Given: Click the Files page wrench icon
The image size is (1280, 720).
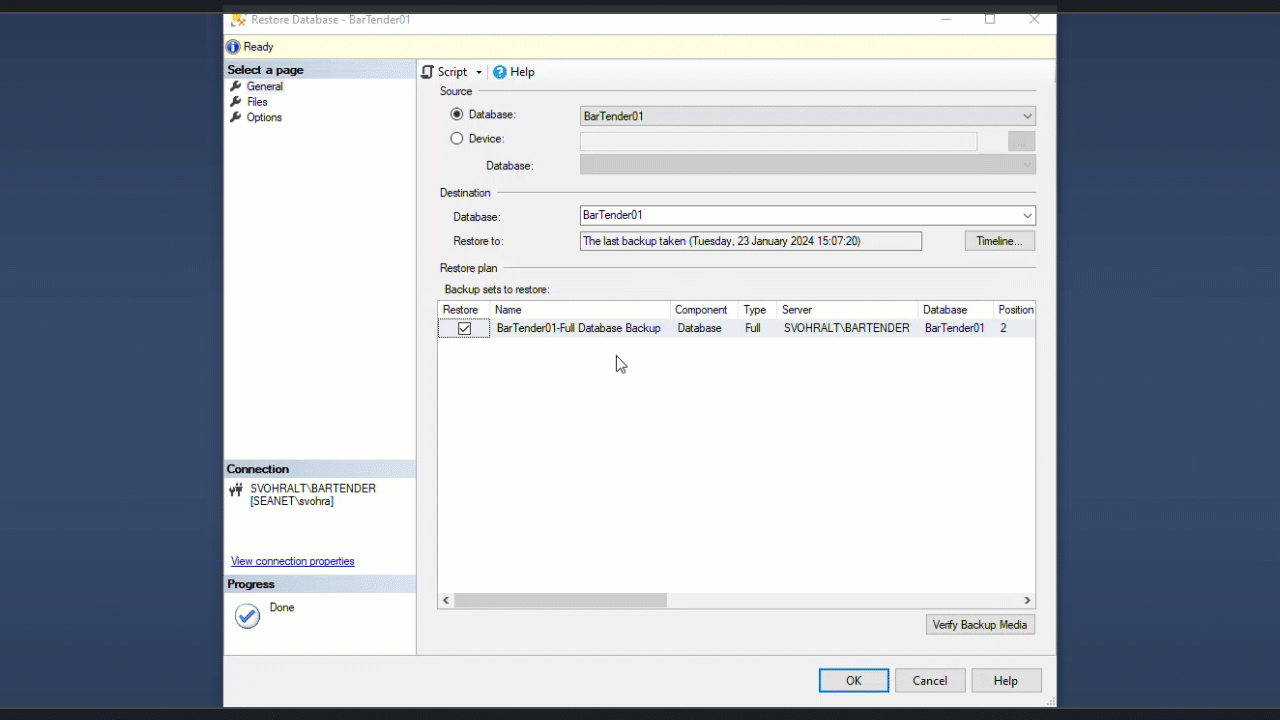Looking at the screenshot, I should [x=236, y=102].
